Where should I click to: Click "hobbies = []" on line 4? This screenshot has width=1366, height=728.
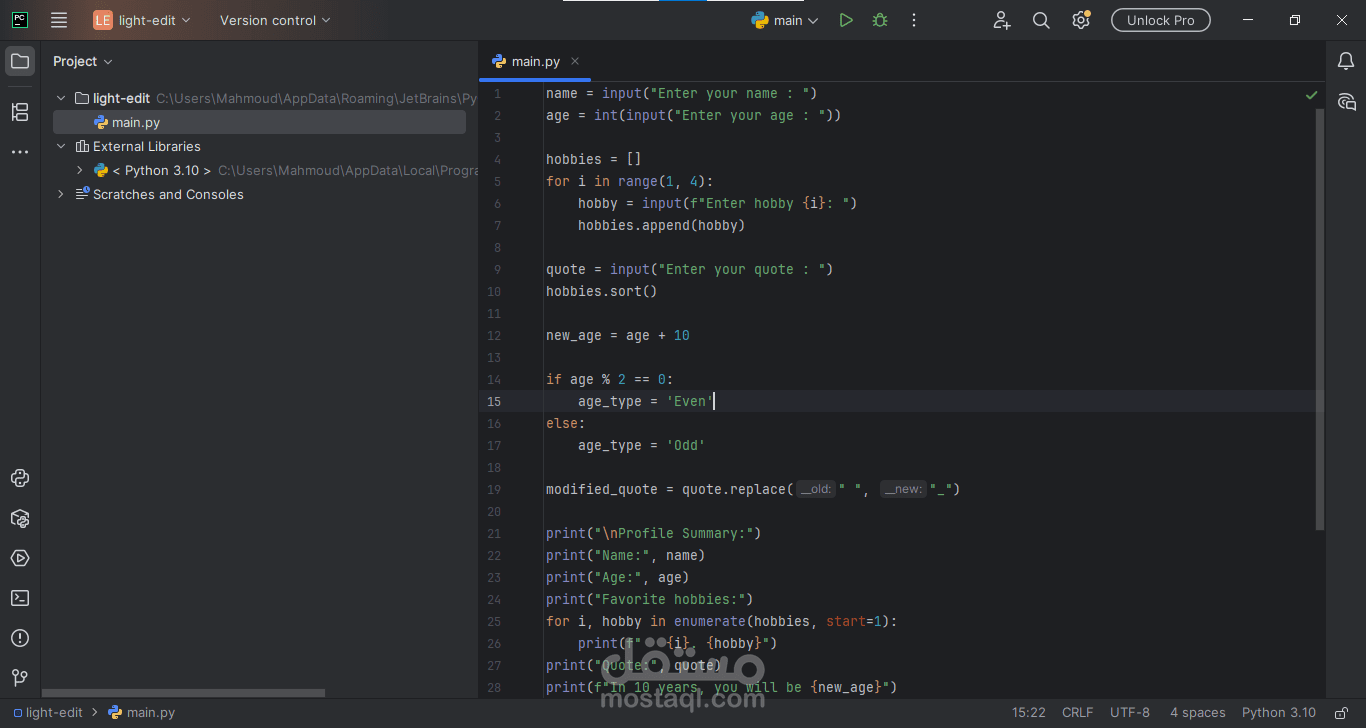tap(594, 160)
